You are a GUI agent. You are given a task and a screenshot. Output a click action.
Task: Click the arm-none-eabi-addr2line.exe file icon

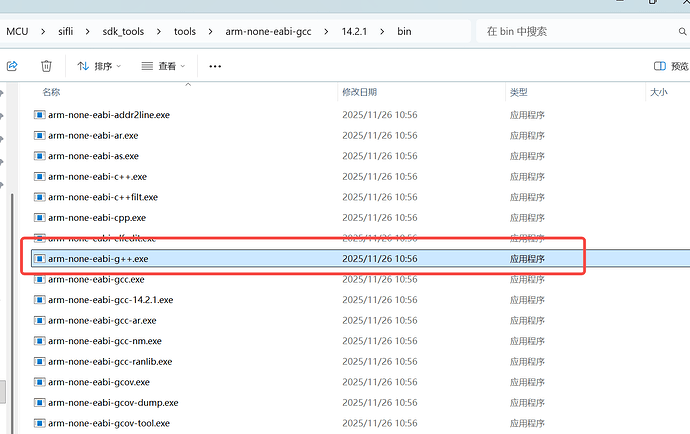tap(40, 115)
